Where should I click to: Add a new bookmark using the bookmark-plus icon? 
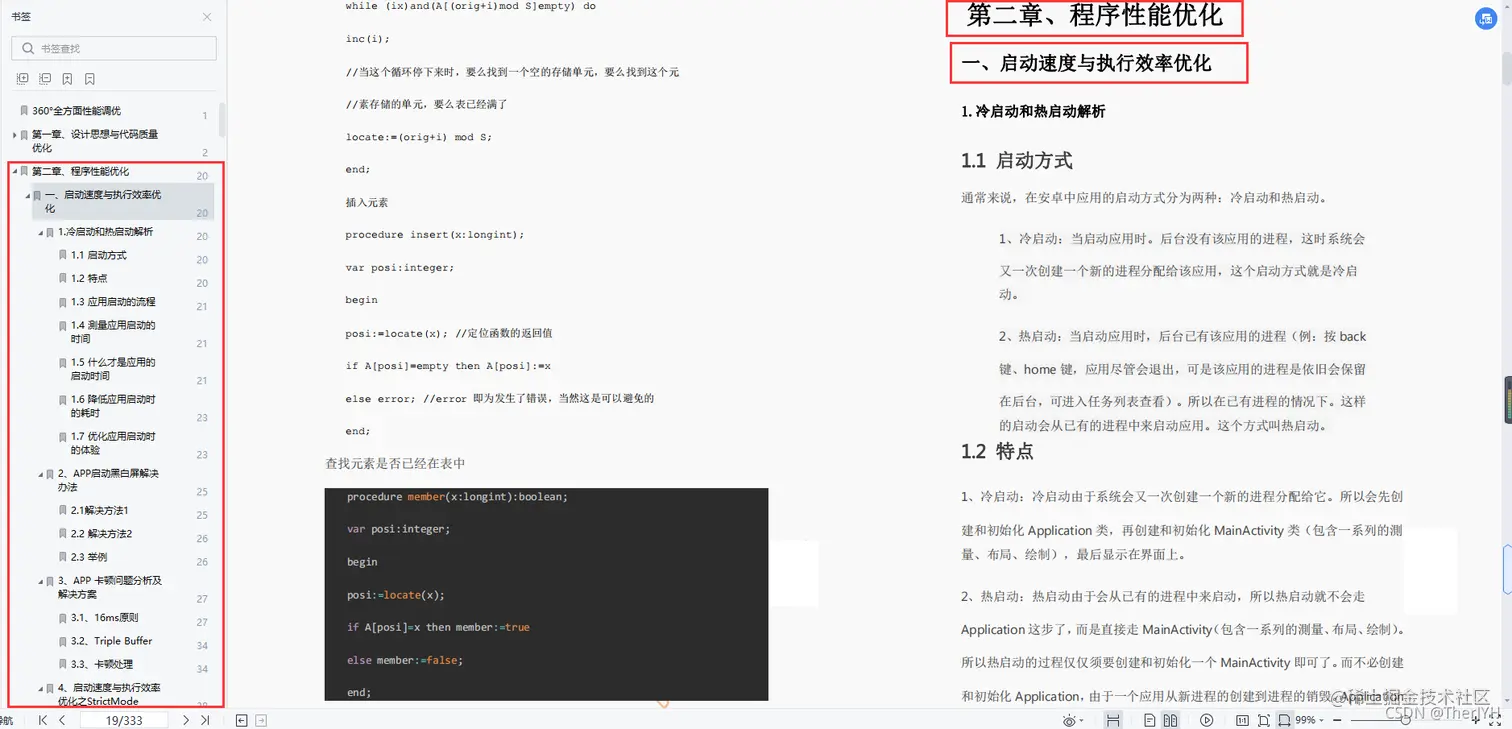67,79
